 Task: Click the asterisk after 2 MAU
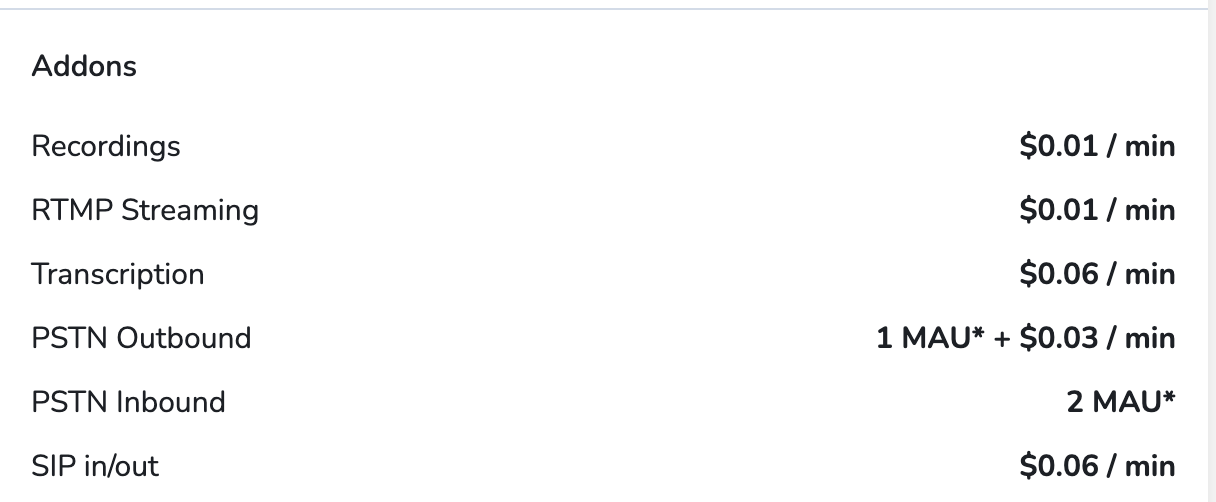[1168, 398]
